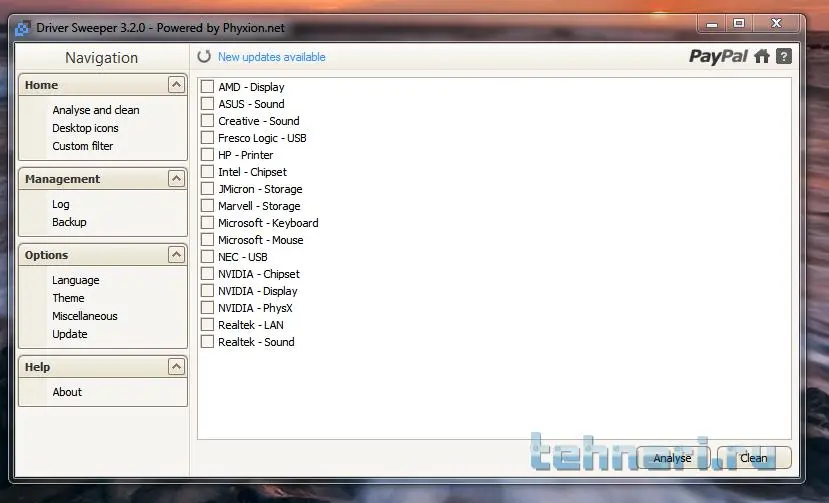Collapse the Options navigation section
Screen dimensions: 829x503
(x=177, y=255)
